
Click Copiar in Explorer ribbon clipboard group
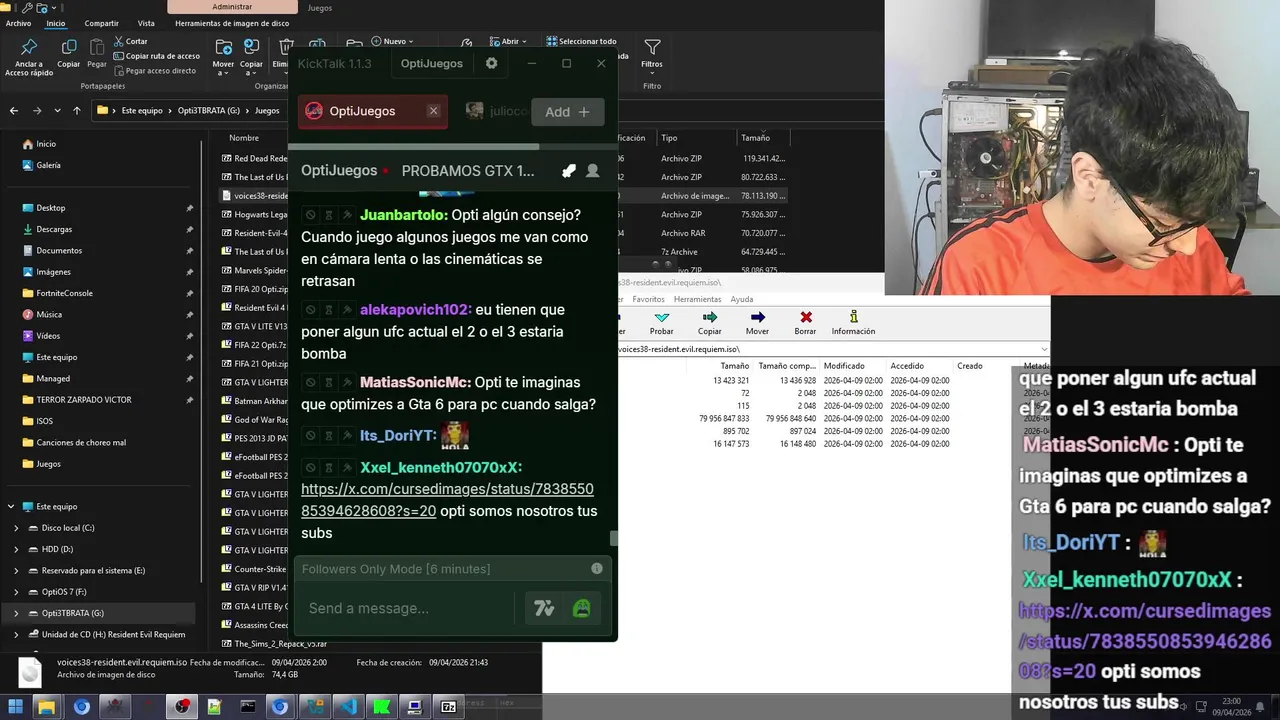pyautogui.click(x=68, y=55)
